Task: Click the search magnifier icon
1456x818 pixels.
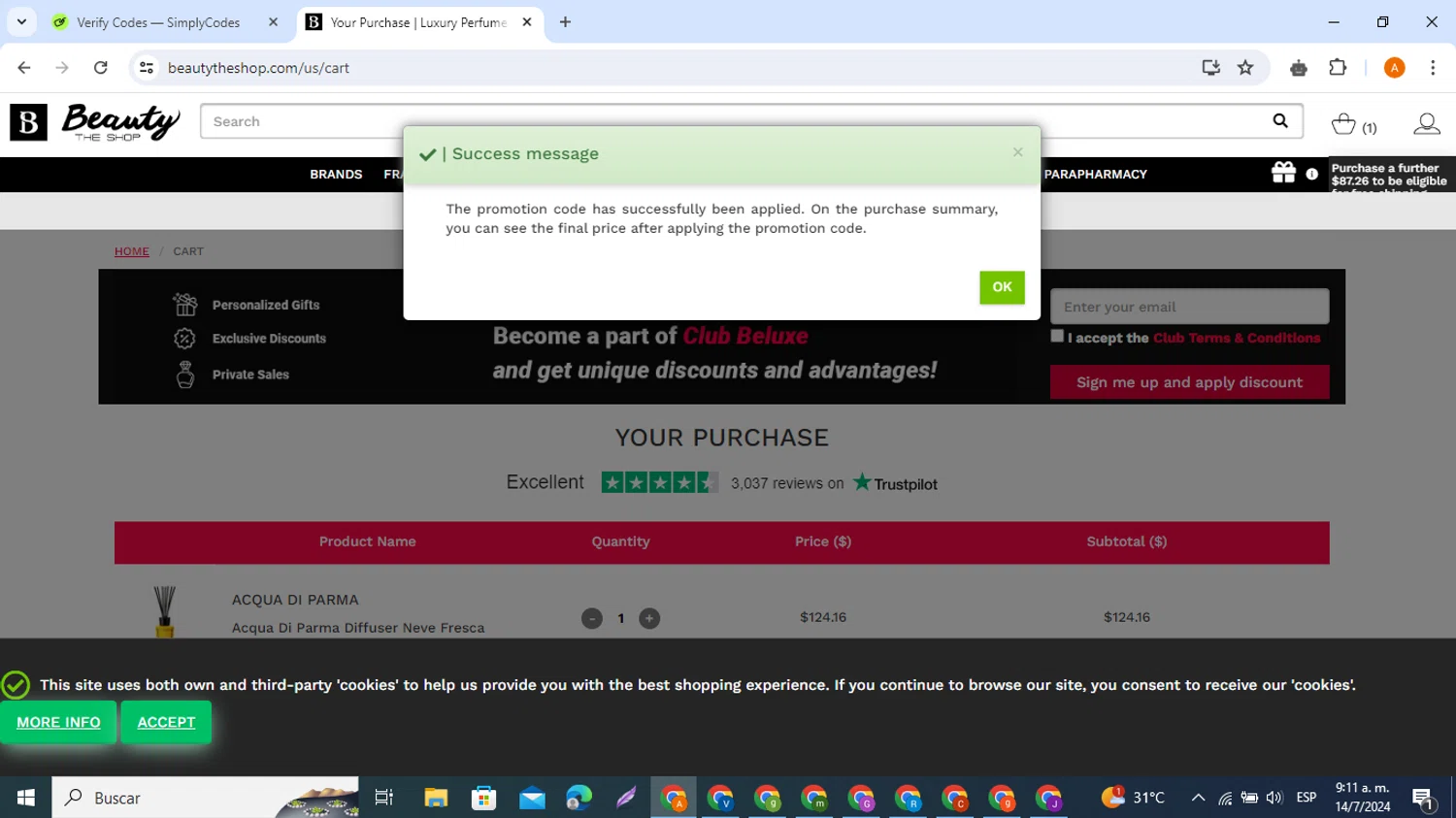Action: click(x=1280, y=121)
